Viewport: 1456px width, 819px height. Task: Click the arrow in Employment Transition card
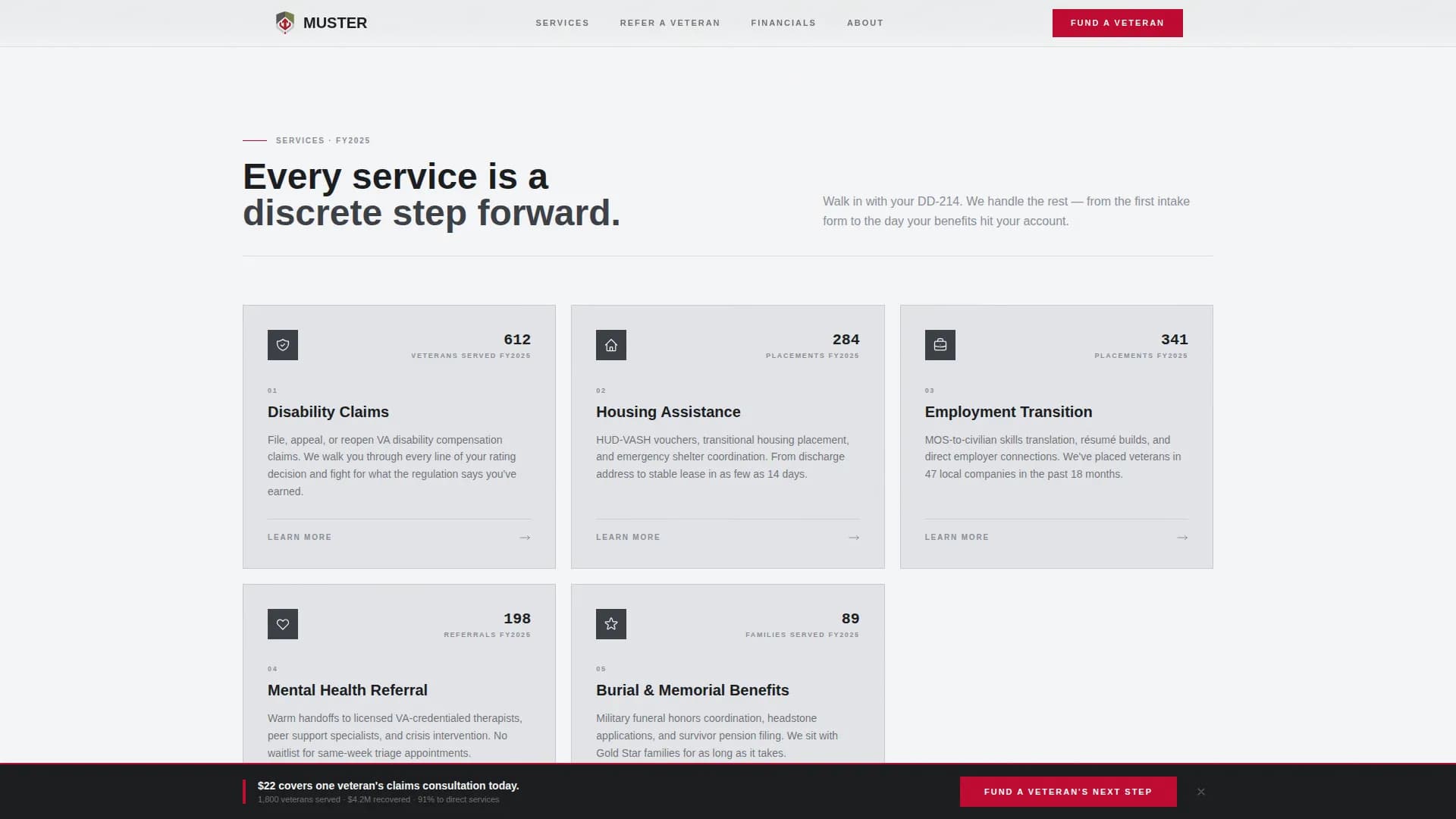point(1182,537)
